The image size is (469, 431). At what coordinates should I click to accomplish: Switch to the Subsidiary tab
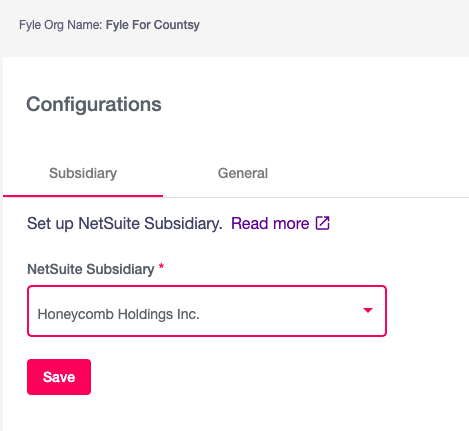(x=83, y=173)
